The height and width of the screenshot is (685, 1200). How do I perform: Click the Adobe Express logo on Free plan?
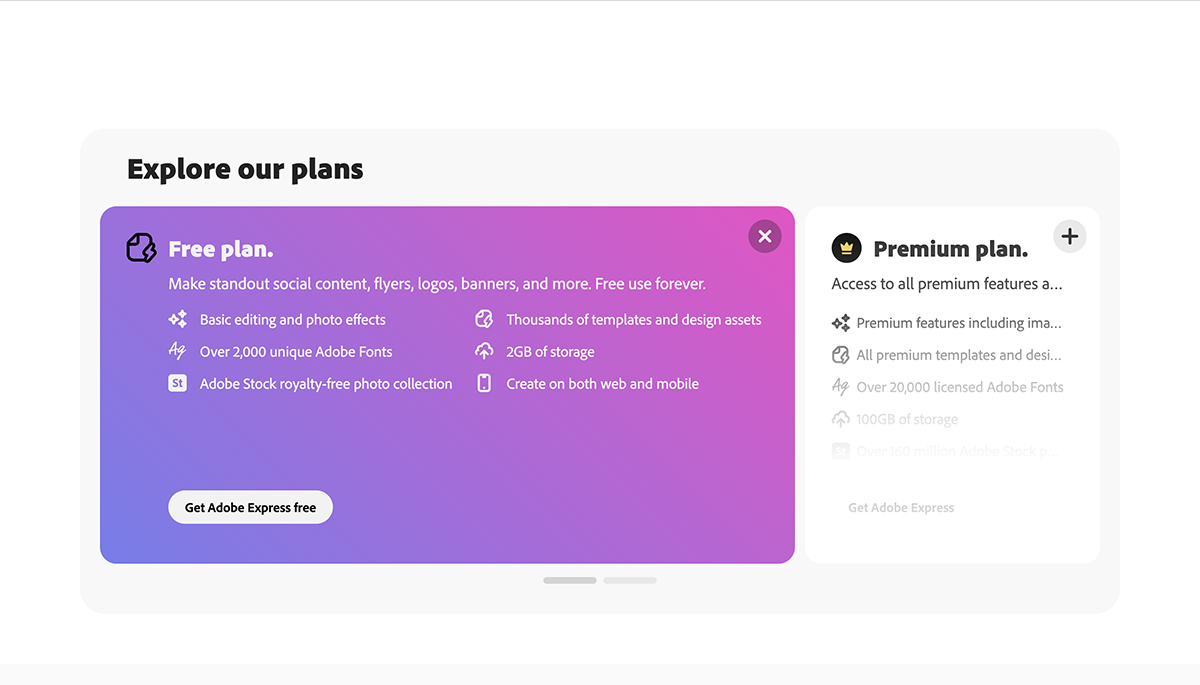tap(141, 247)
